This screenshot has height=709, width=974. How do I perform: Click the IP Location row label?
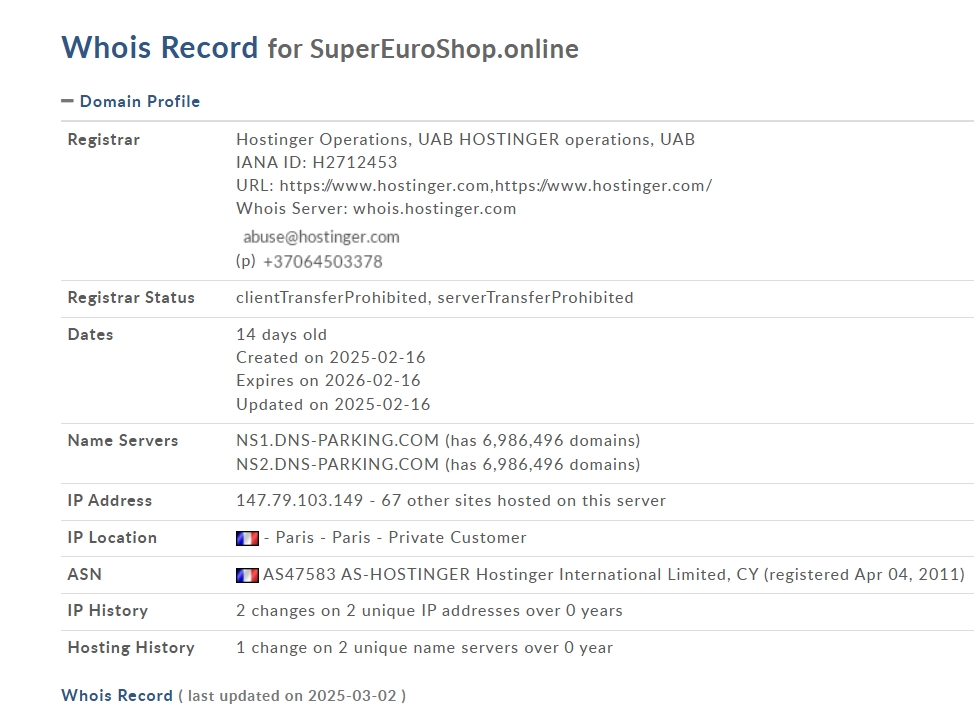[x=112, y=537]
